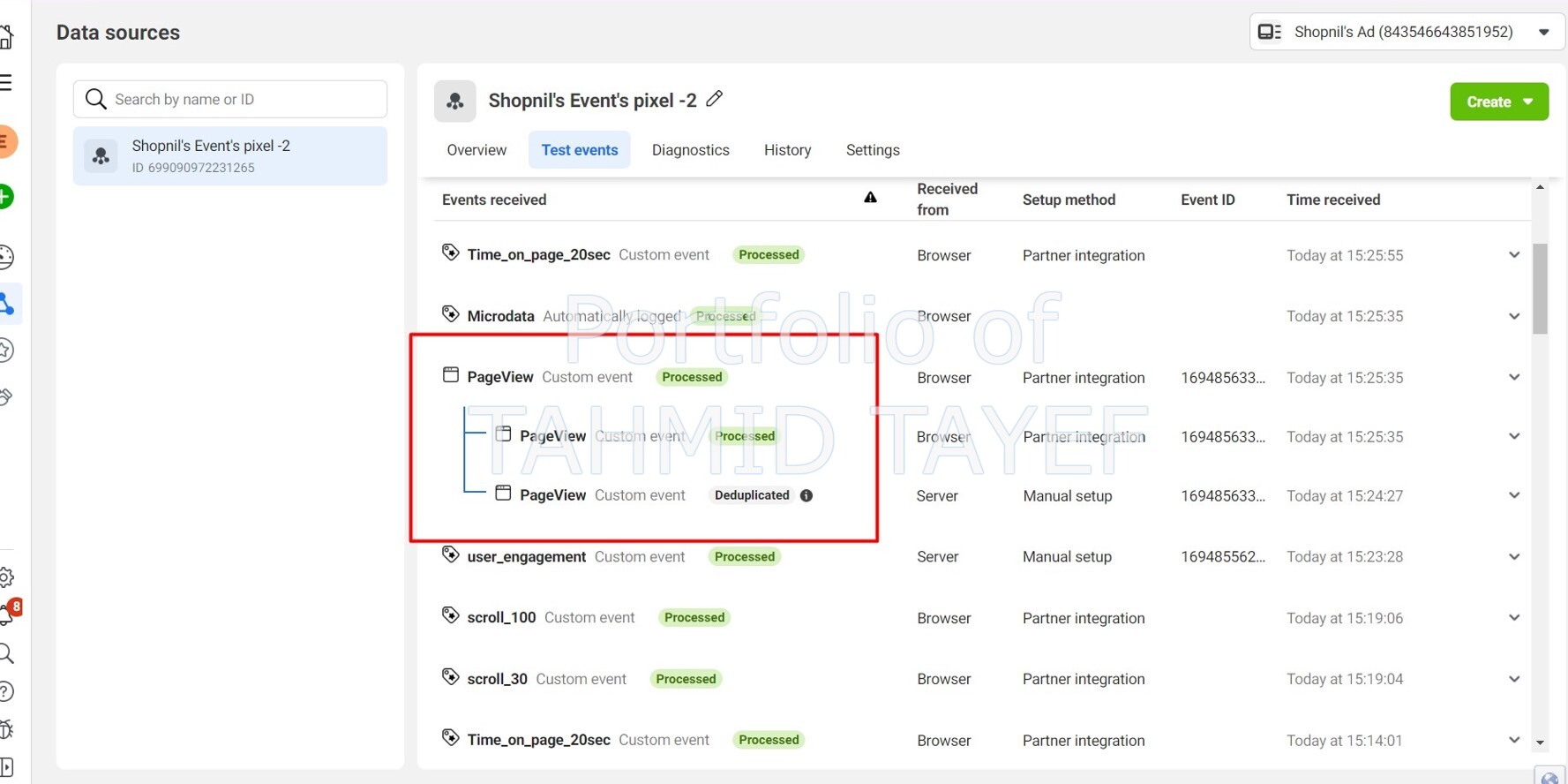Click Today at 15:24:27 timestamp

(x=1345, y=496)
